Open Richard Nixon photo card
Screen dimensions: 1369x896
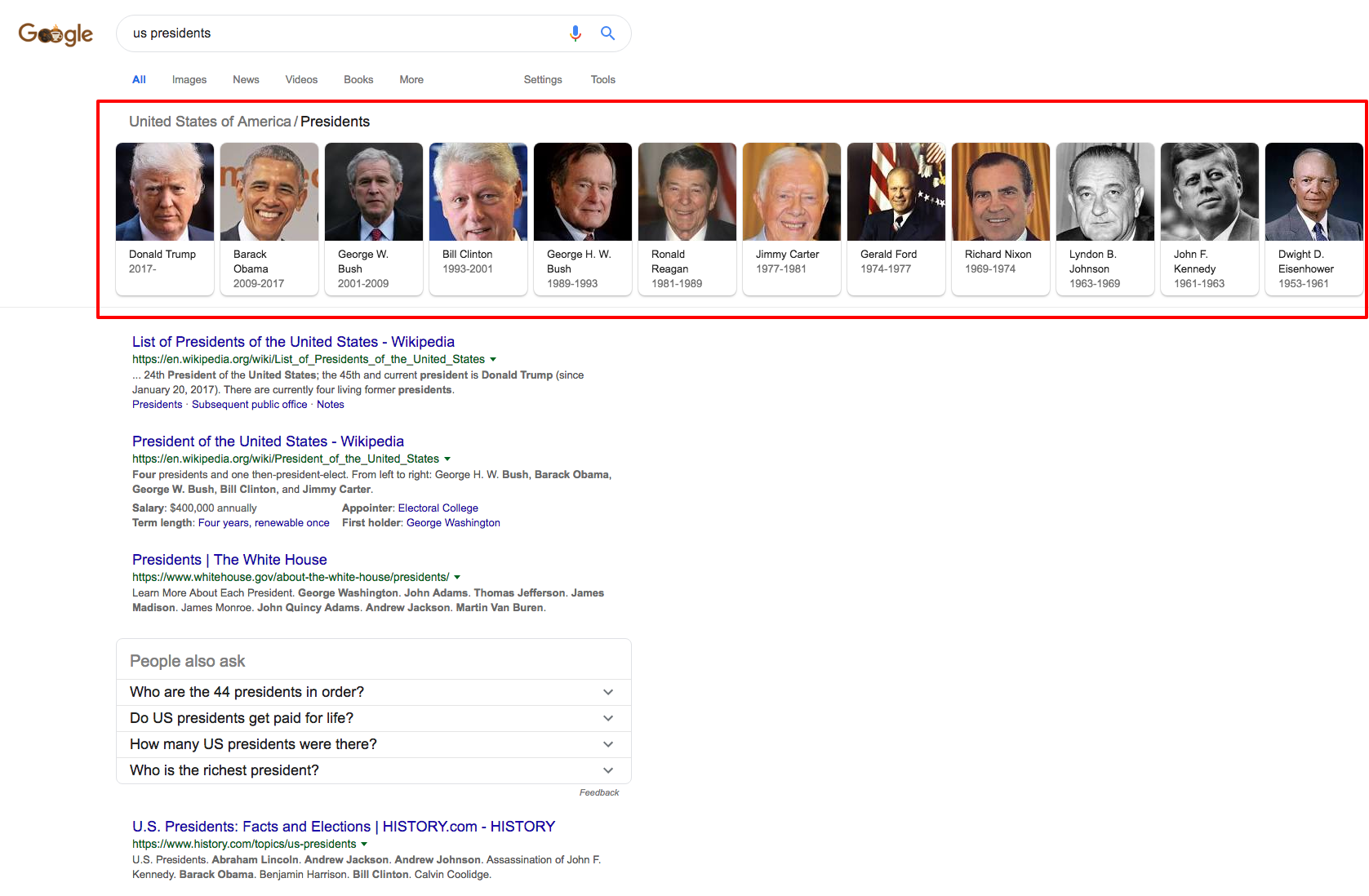point(1001,219)
